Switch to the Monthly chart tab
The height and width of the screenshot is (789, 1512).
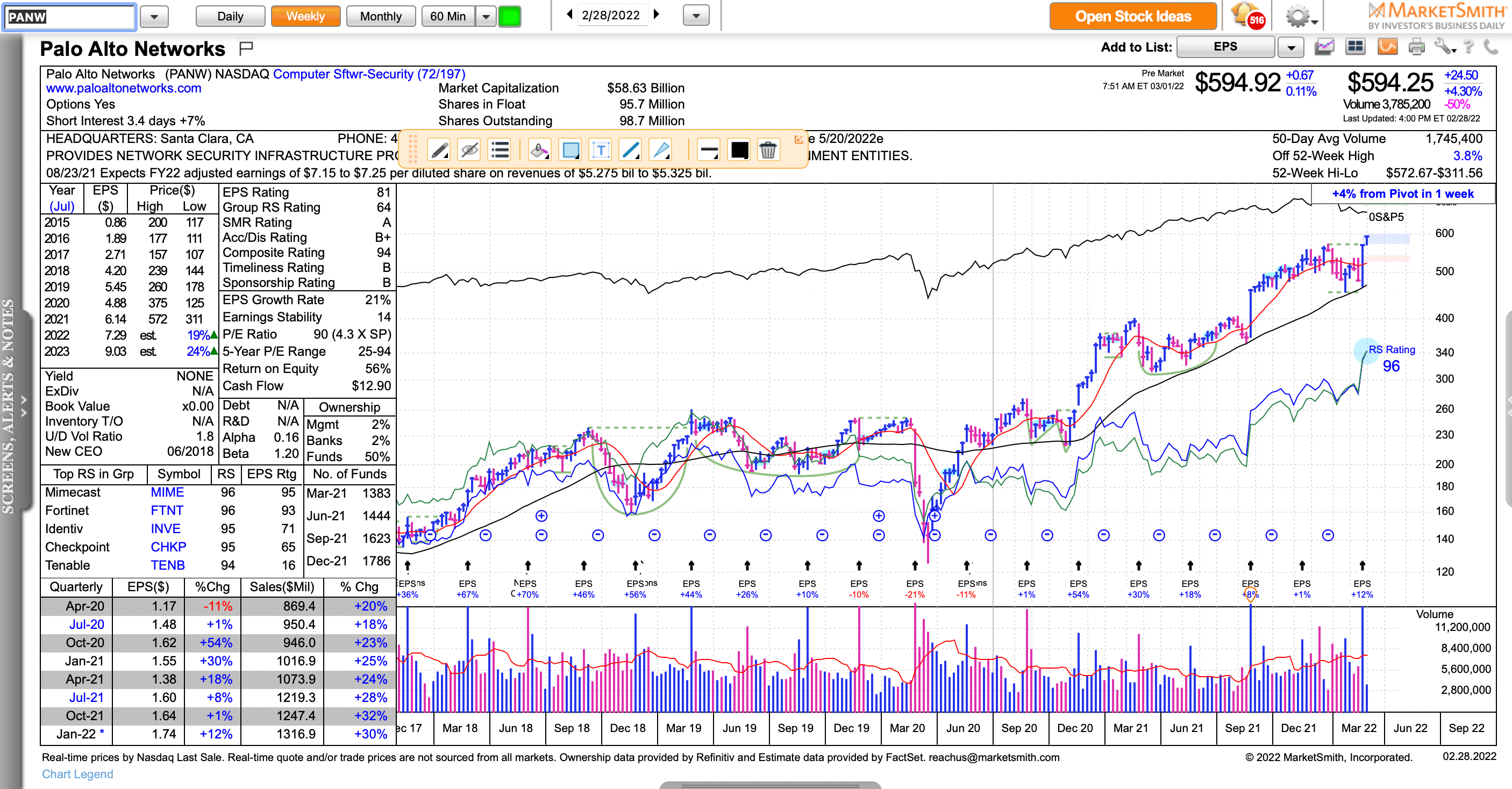coord(381,17)
